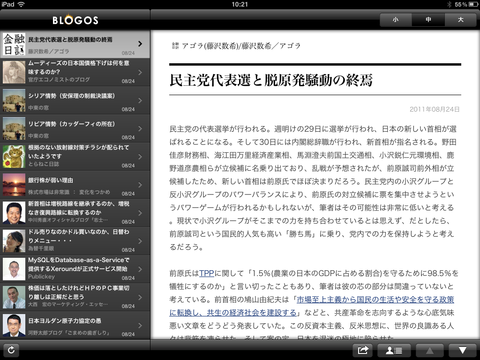480x360 pixels.
Task: Tap the Bluetooth icon in status bar
Action: pos(449,4)
